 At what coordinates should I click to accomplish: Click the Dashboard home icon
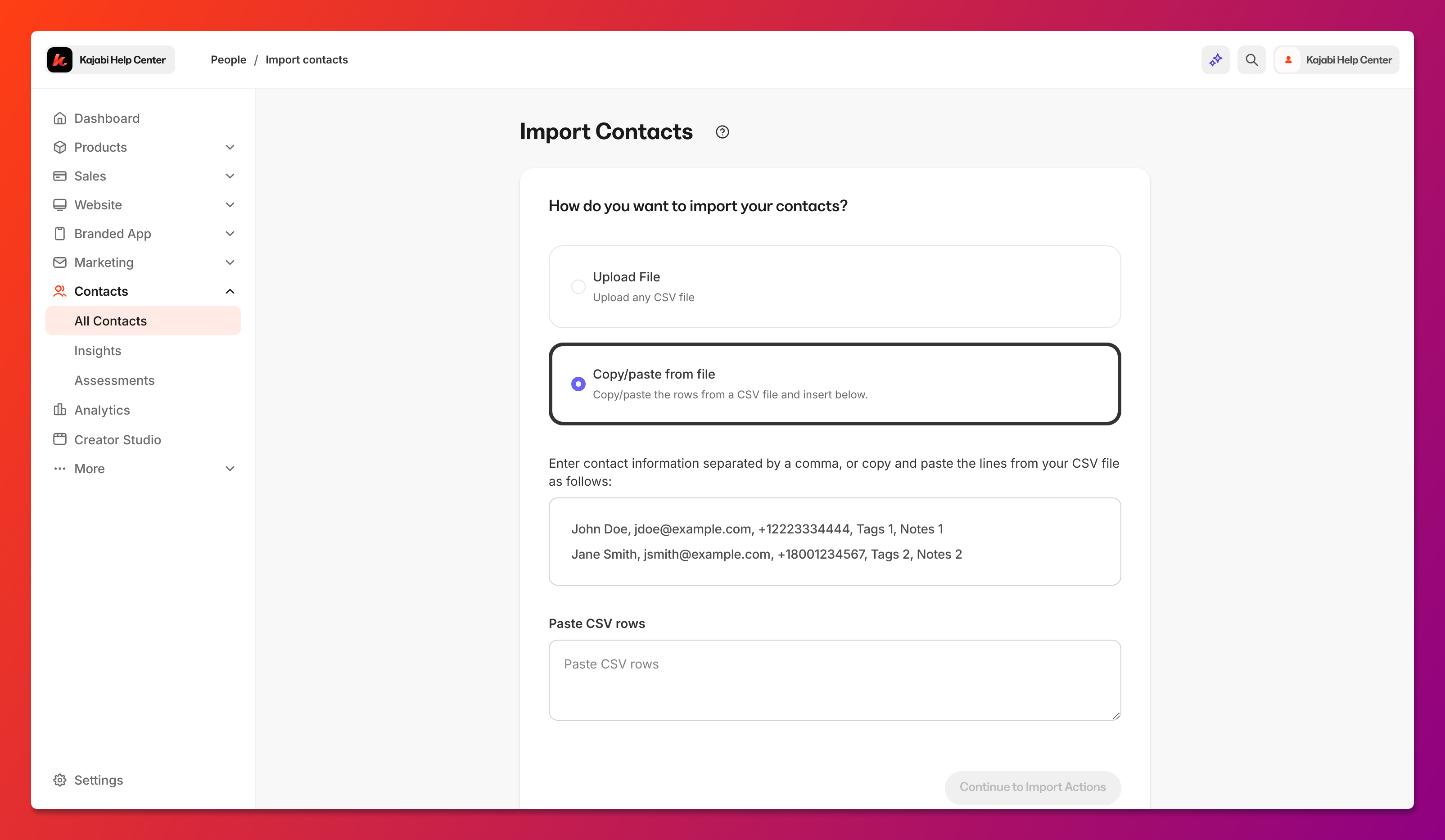(59, 118)
